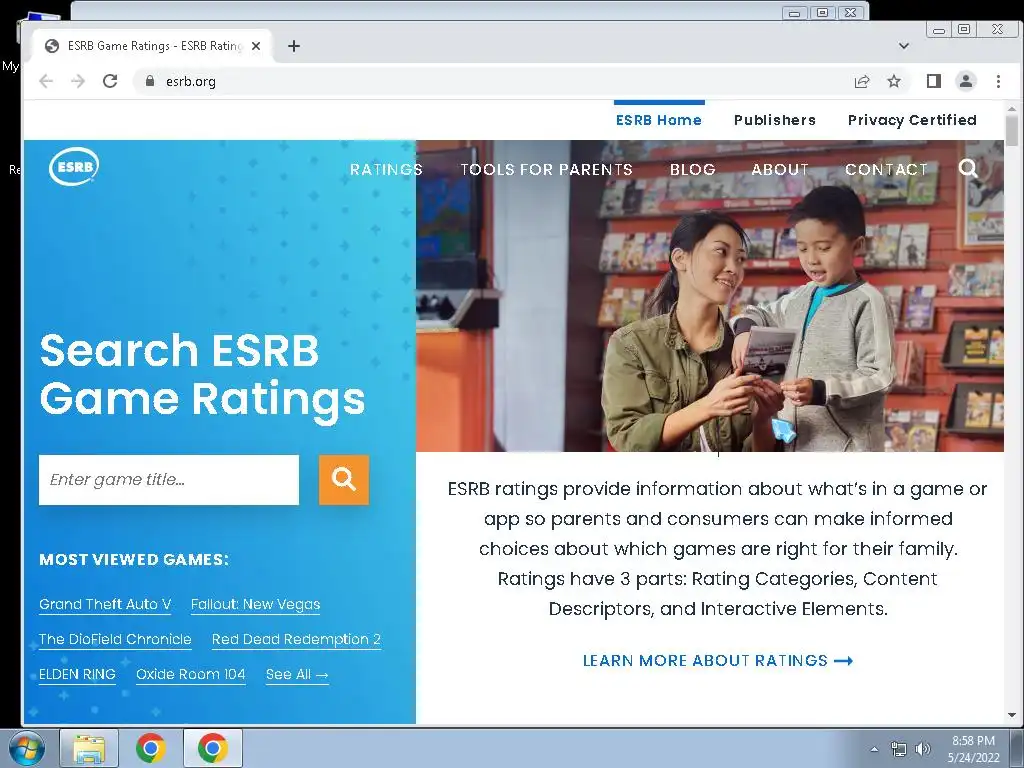Click LEARN MORE ABOUT RATINGS link

718,661
